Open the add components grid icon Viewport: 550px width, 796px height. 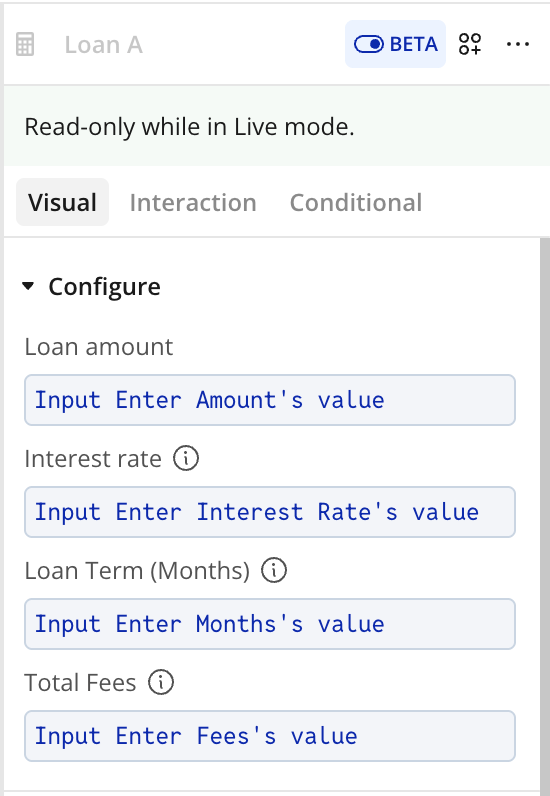coord(470,44)
